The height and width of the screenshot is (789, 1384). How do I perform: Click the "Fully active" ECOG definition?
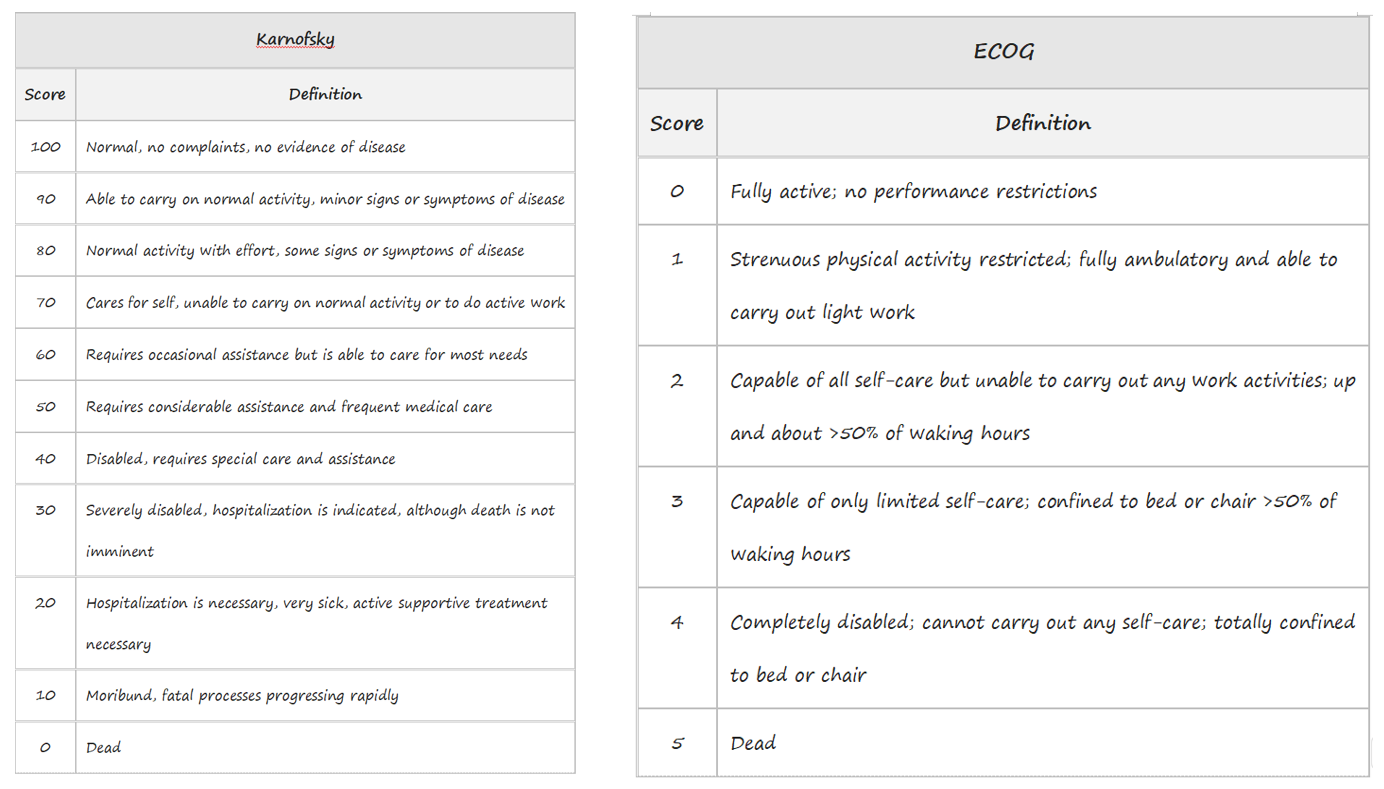tap(913, 191)
